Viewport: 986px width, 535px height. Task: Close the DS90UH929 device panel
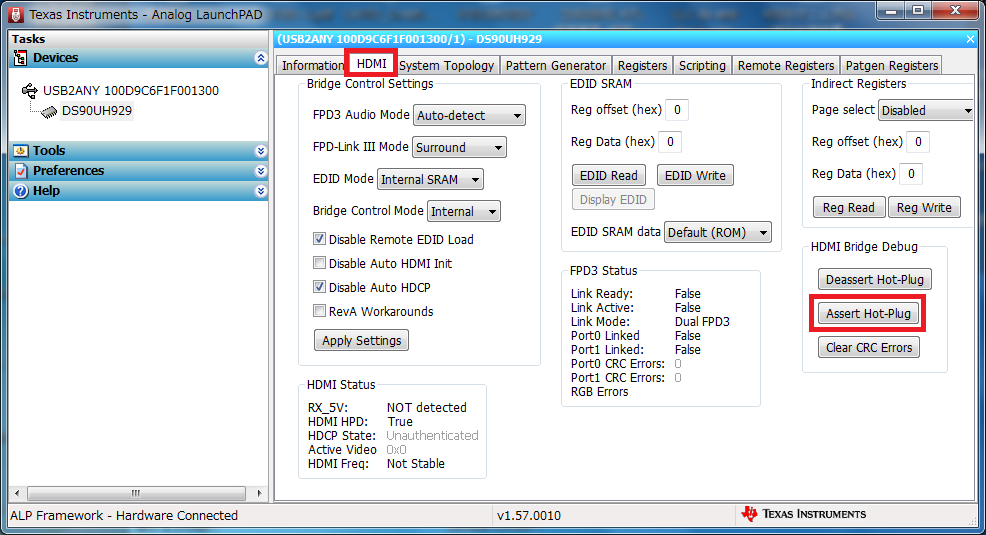coord(970,39)
